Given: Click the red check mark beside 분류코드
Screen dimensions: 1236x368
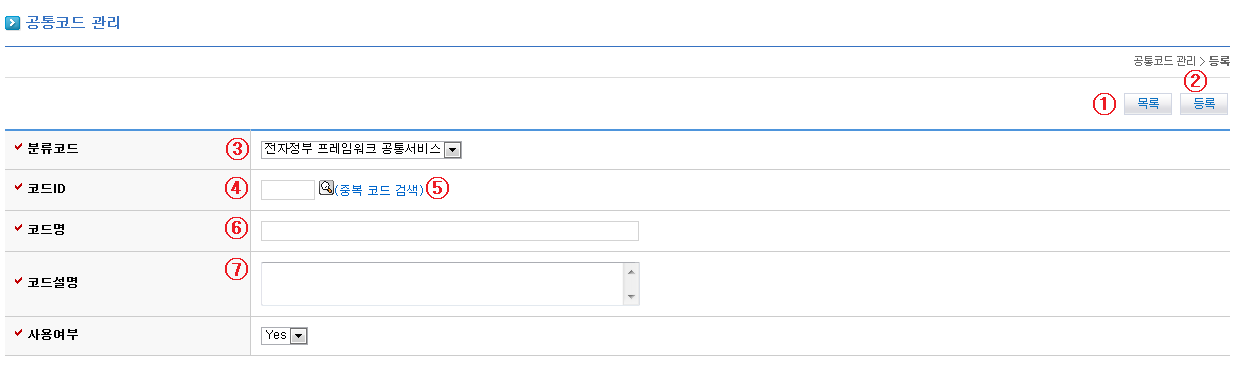Looking at the screenshot, I should click(19, 149).
